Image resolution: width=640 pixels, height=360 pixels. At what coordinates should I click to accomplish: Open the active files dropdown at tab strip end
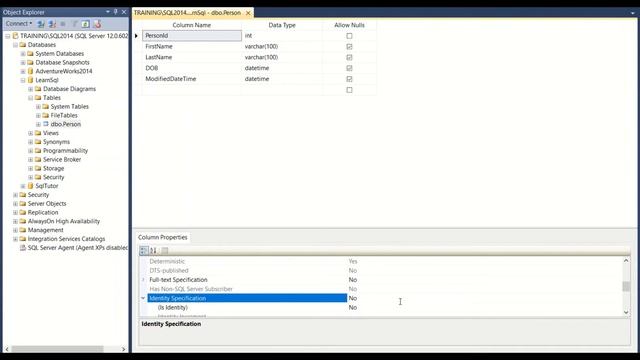[633, 13]
